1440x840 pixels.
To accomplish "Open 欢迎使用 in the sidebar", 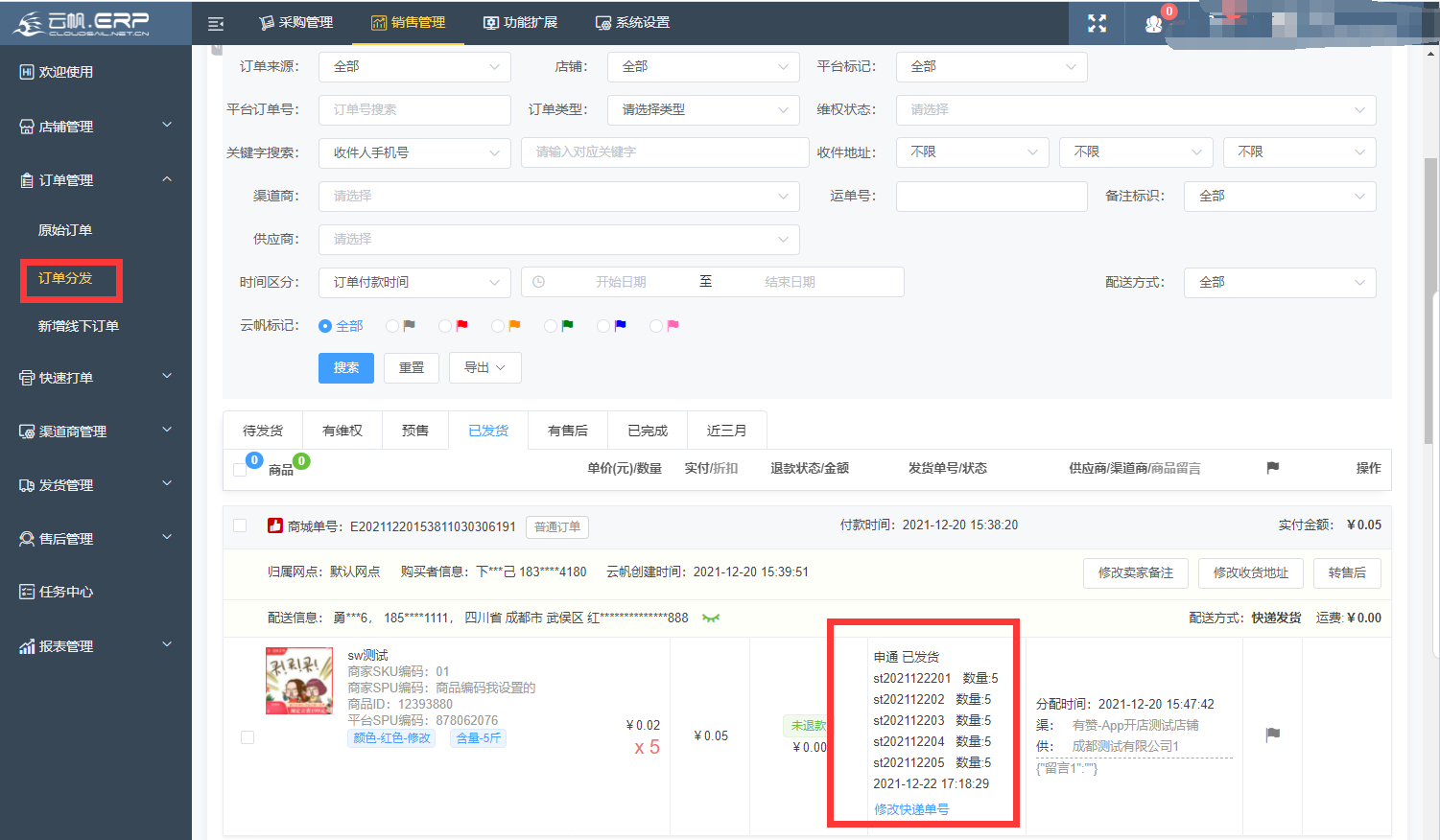I will point(66,72).
